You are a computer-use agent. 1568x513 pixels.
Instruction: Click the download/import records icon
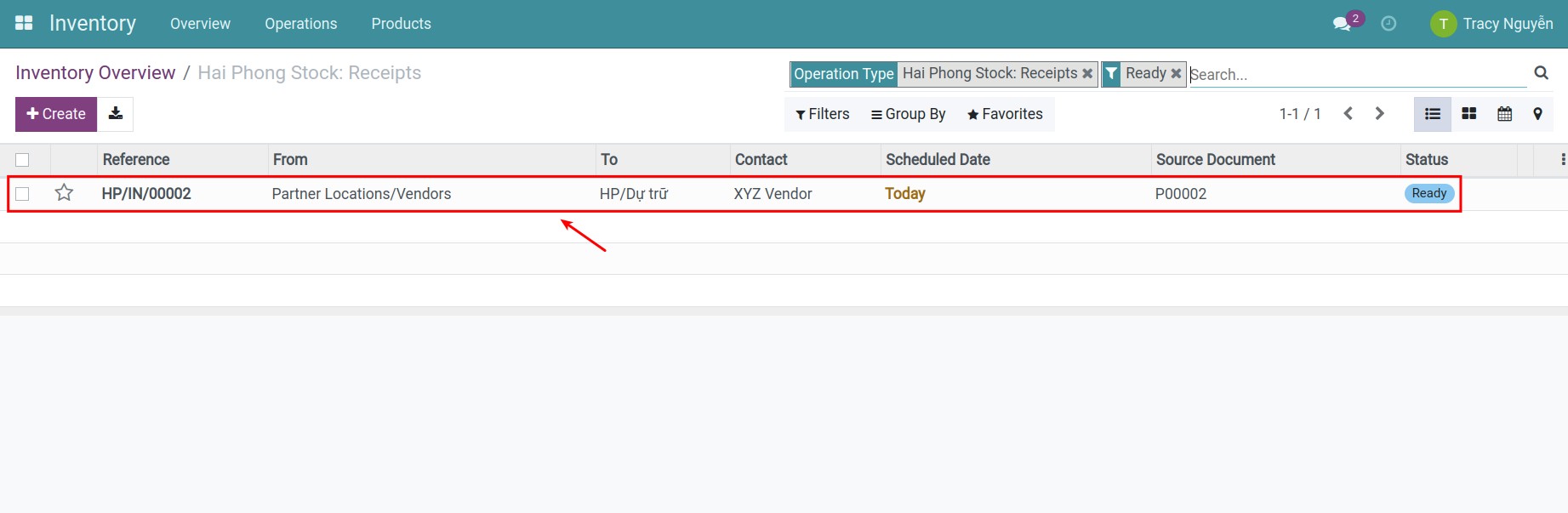pyautogui.click(x=116, y=114)
